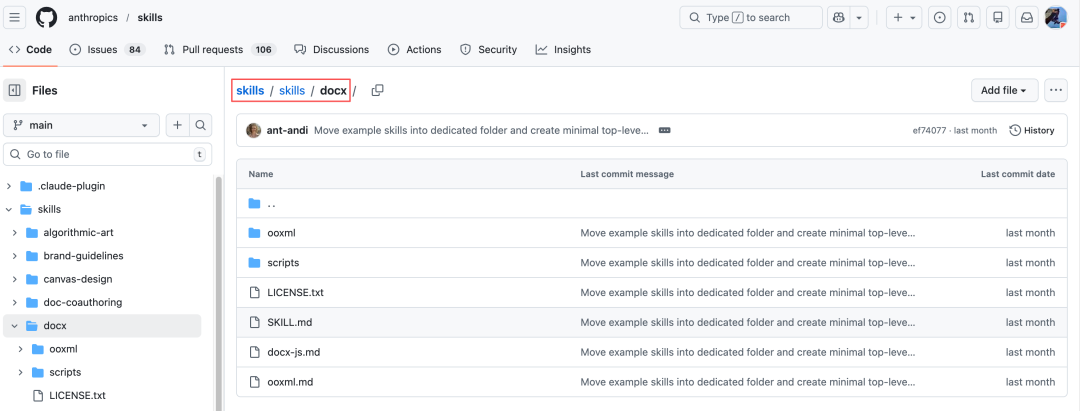Image resolution: width=1080 pixels, height=411 pixels.
Task: Open SKILL.md in file list
Action: point(290,322)
